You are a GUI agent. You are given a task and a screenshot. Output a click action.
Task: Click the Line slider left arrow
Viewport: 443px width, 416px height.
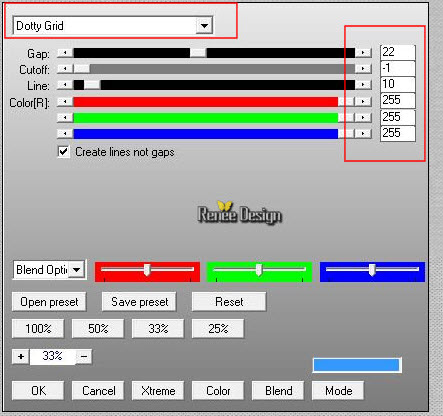pos(65,85)
